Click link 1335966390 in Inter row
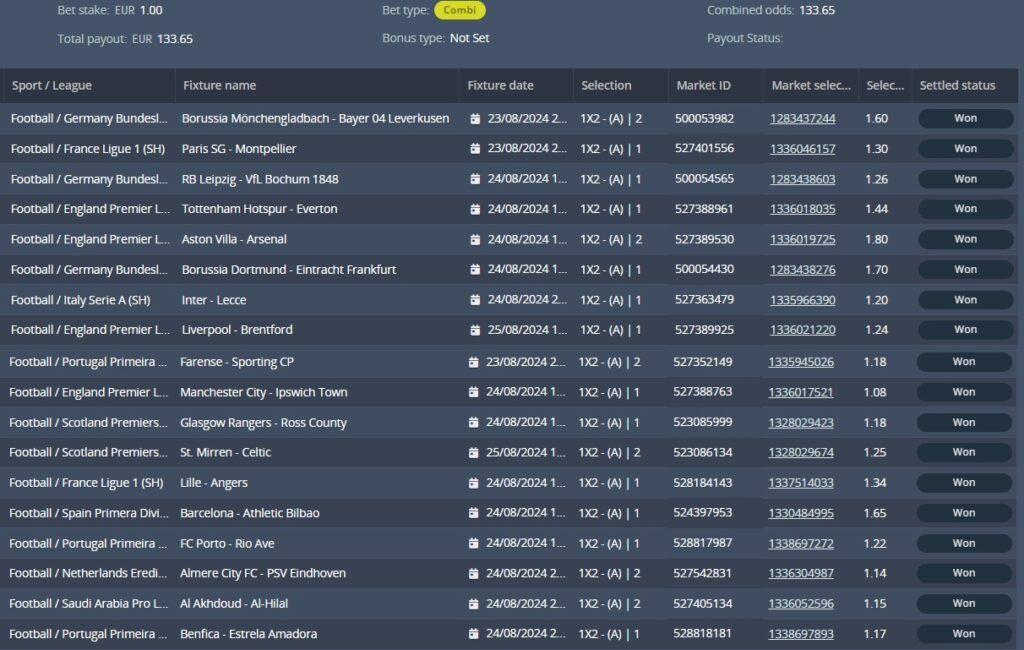Screen dimensions: 1024x650 (803, 301)
